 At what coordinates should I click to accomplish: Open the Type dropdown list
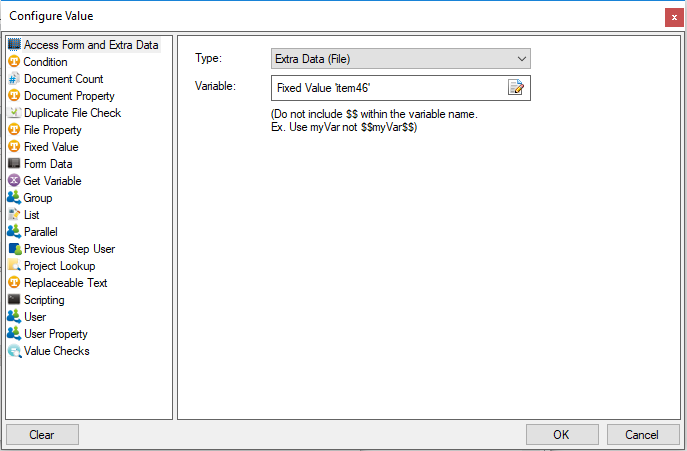pyautogui.click(x=400, y=59)
